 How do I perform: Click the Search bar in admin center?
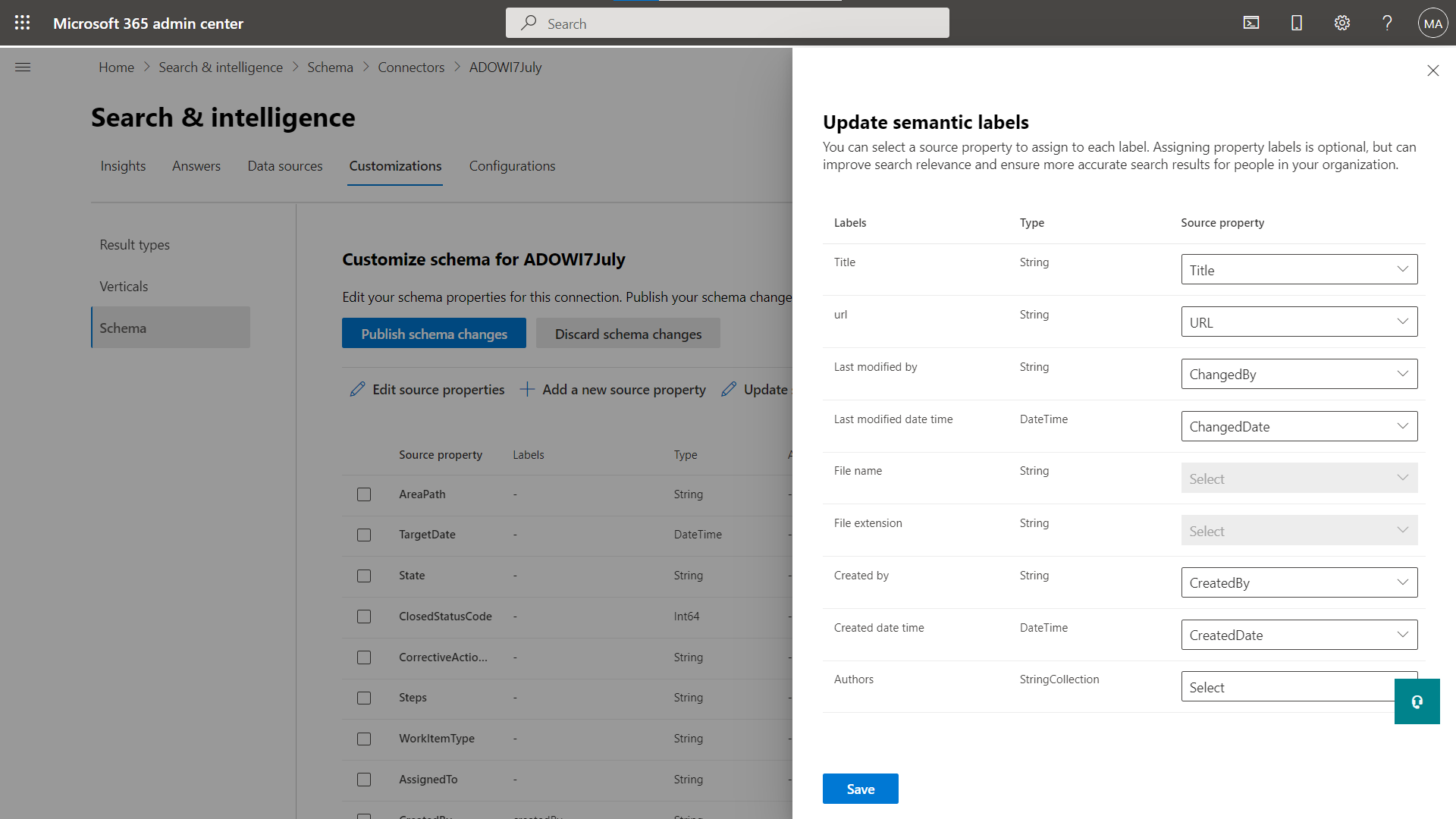[x=728, y=23]
